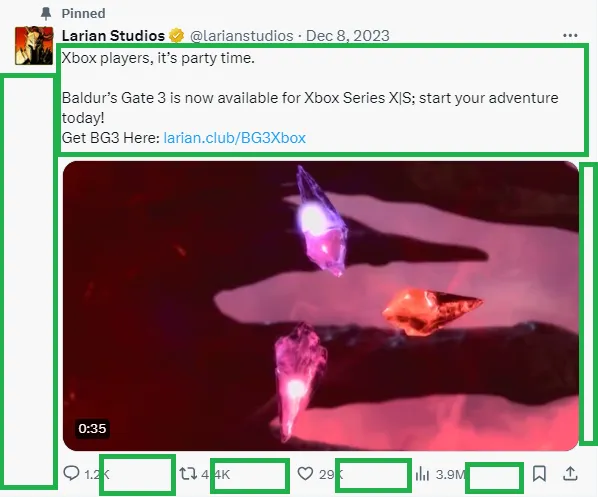The width and height of the screenshot is (598, 497).
Task: Click the 3.9M views count
Action: coord(450,474)
